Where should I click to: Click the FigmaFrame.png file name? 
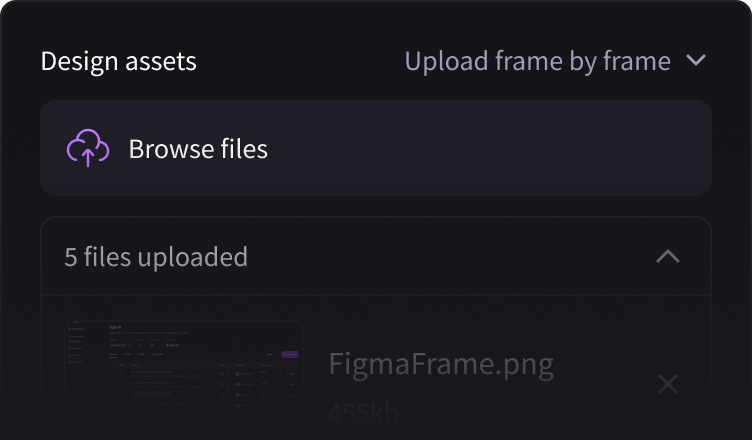441,365
